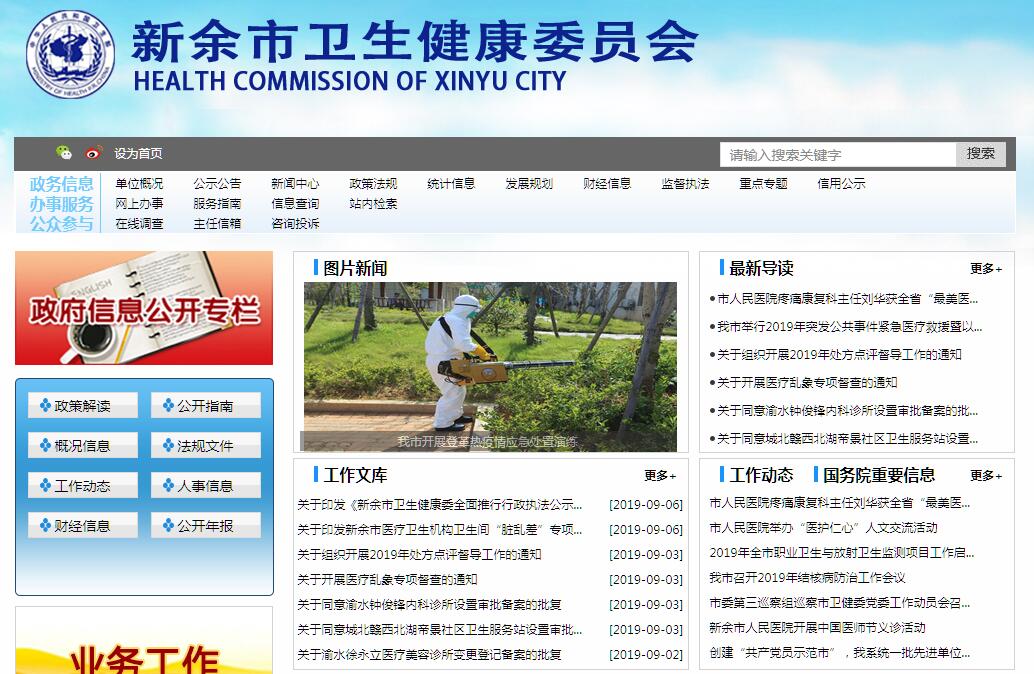Viewport: 1034px width, 674px height.
Task: Open 关于印发《新余市卫生健康委全面推行 document
Action: (440, 505)
